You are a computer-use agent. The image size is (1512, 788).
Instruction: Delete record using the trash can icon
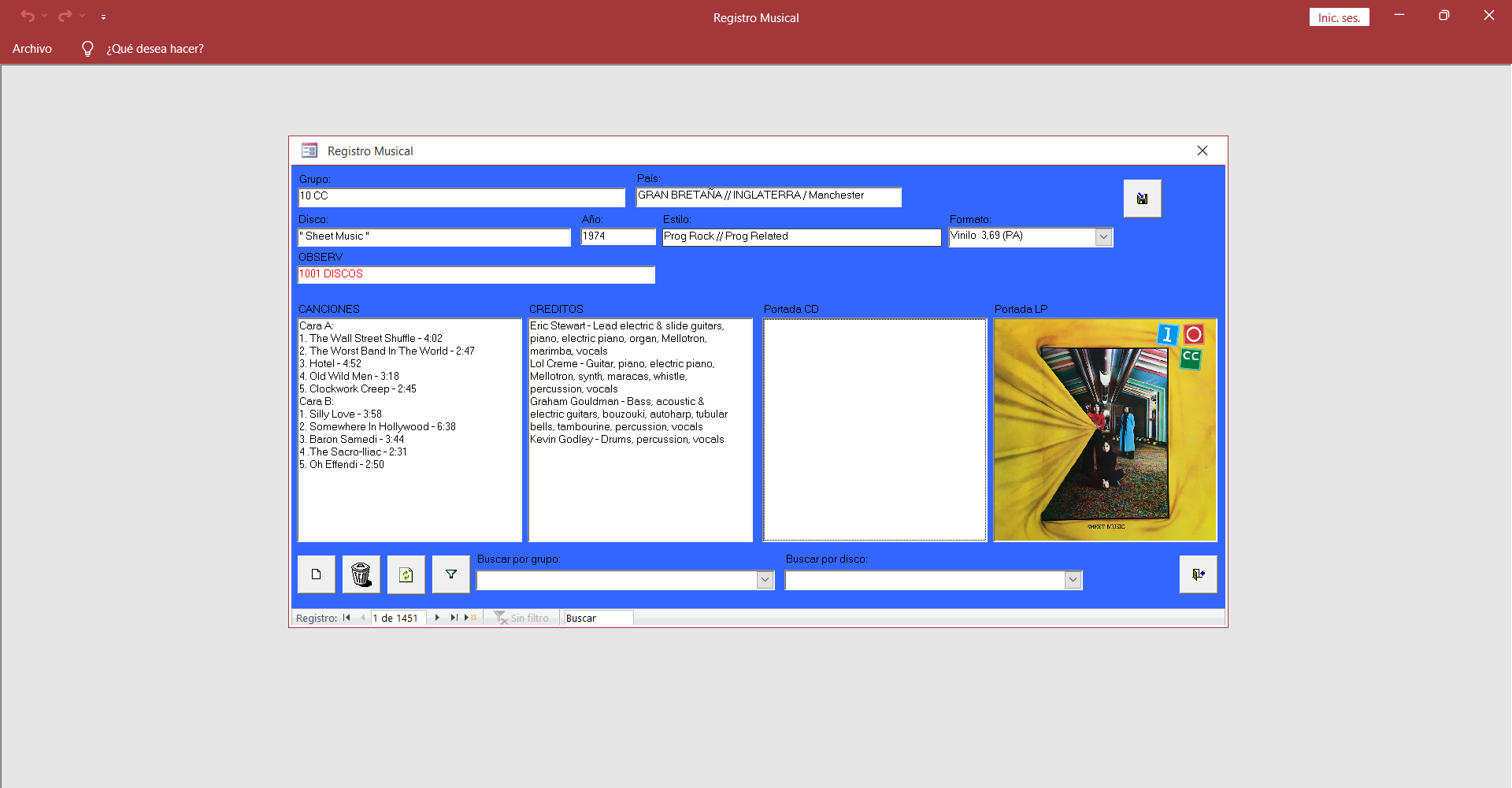pos(361,574)
